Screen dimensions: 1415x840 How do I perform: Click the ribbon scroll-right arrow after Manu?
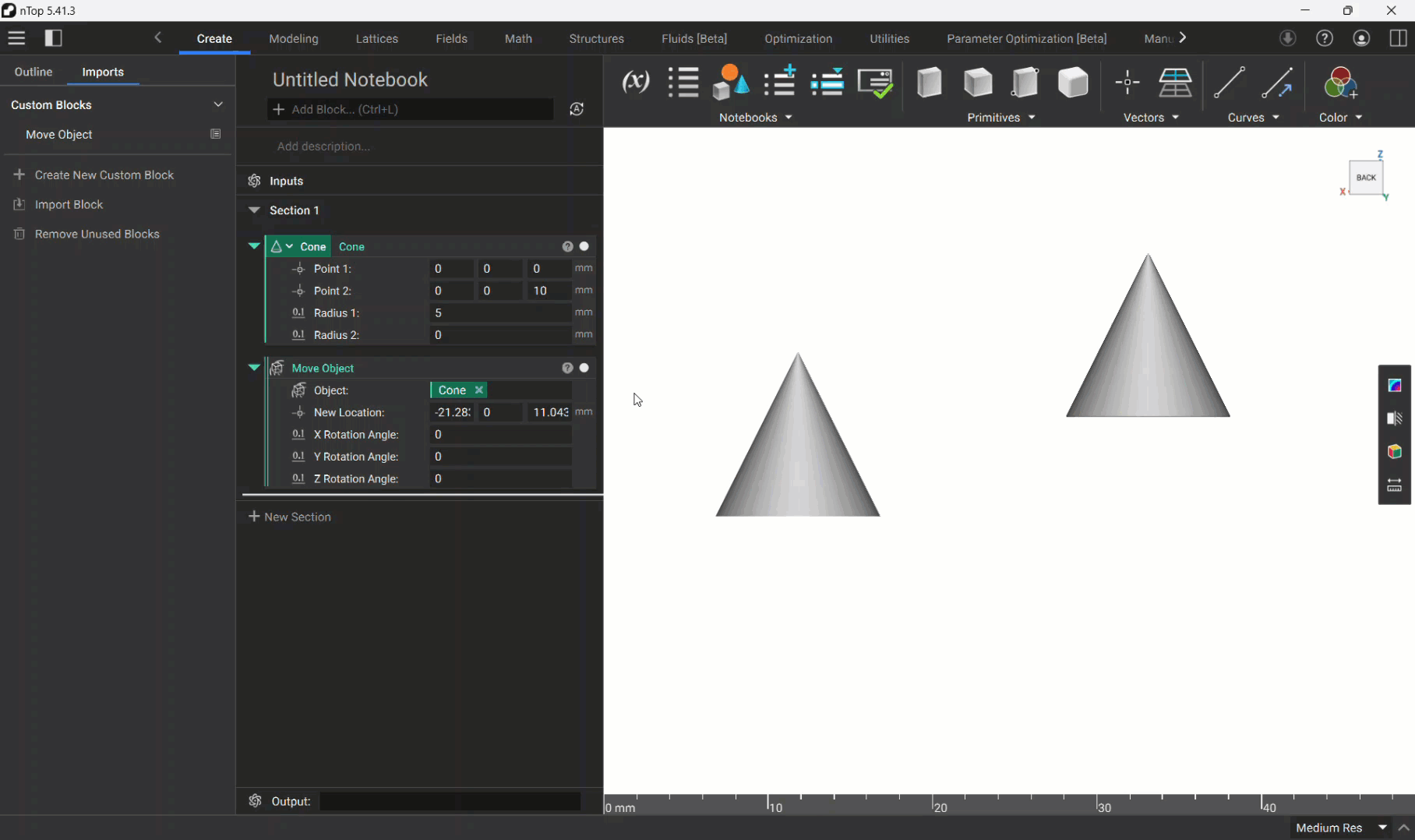click(1183, 37)
